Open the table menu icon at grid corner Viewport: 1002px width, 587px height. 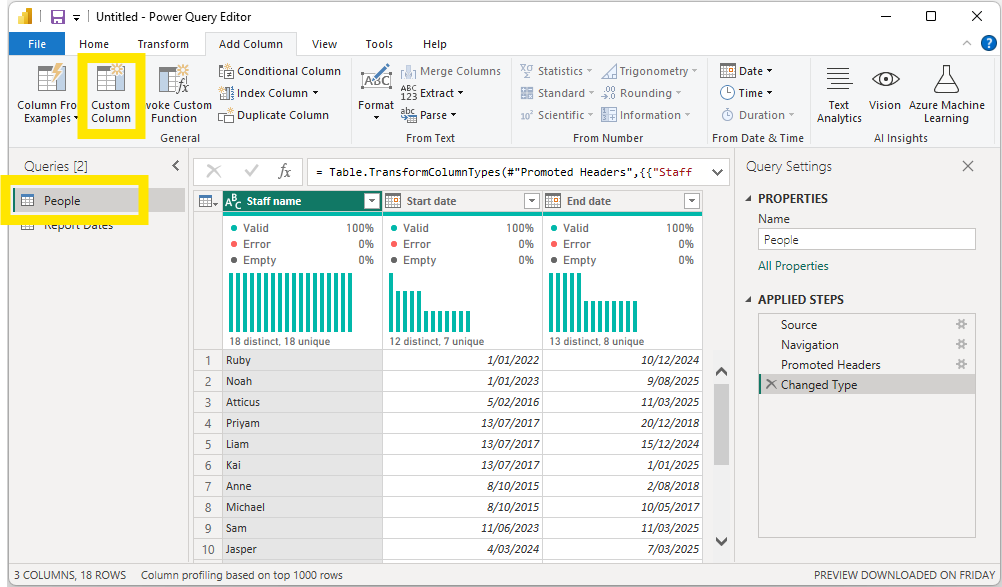pyautogui.click(x=208, y=201)
